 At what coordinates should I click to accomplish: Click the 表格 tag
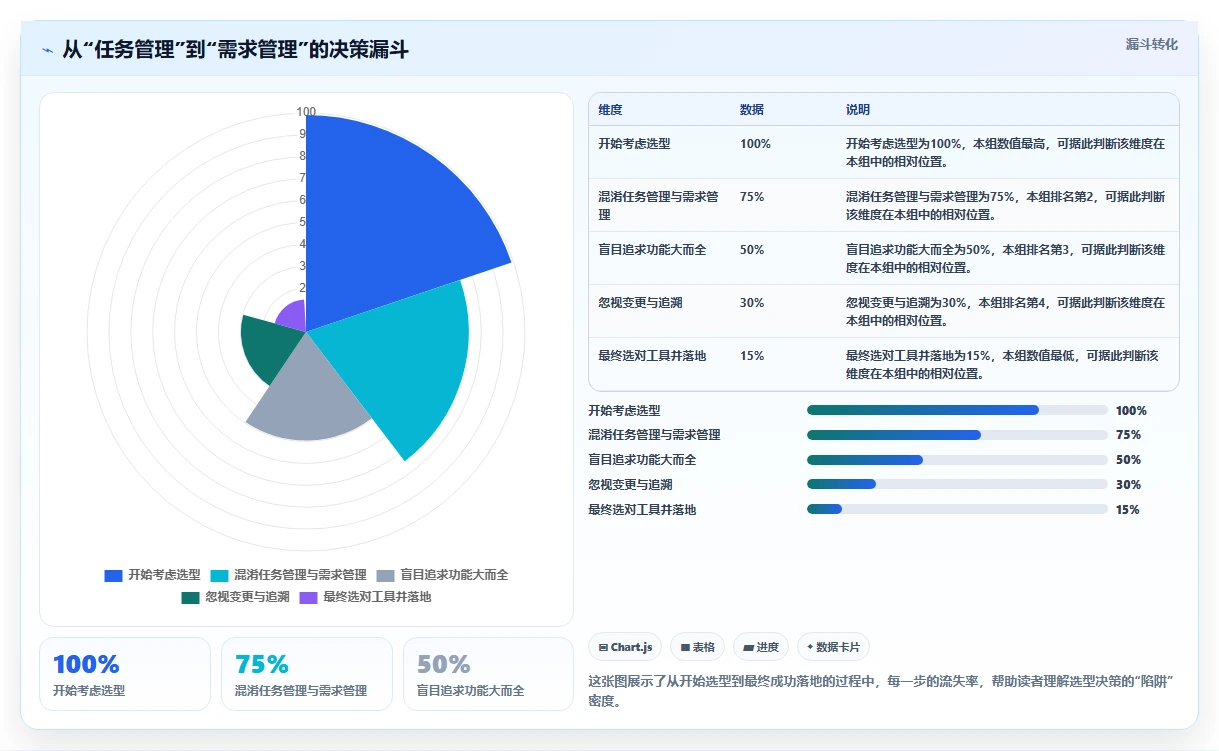coord(697,647)
